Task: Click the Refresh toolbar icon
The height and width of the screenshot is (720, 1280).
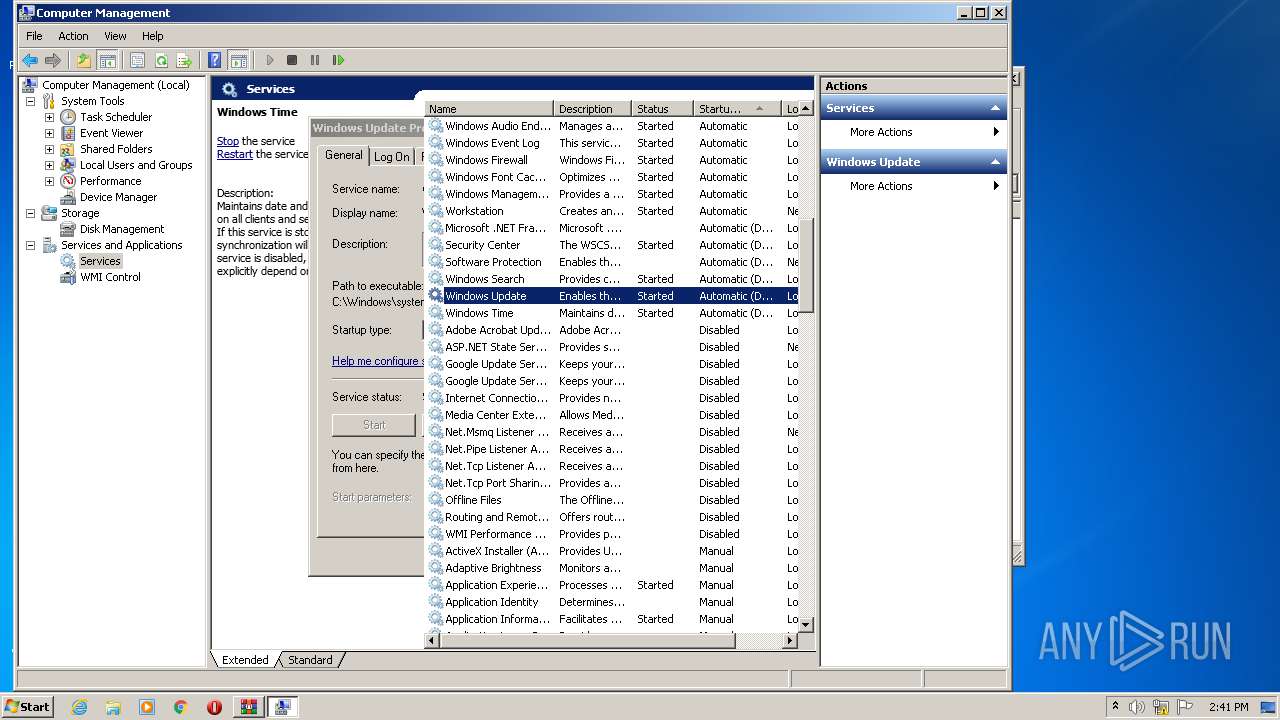Action: coord(161,60)
